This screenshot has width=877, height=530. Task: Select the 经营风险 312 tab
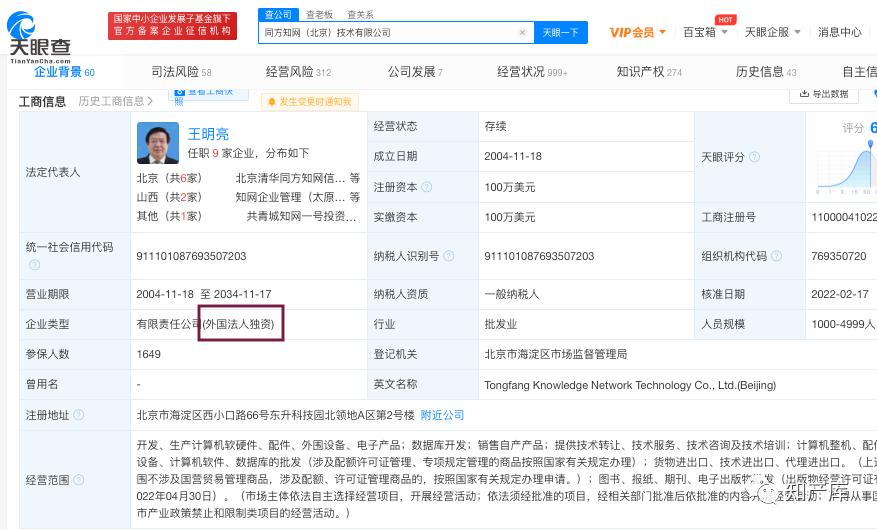(298, 72)
